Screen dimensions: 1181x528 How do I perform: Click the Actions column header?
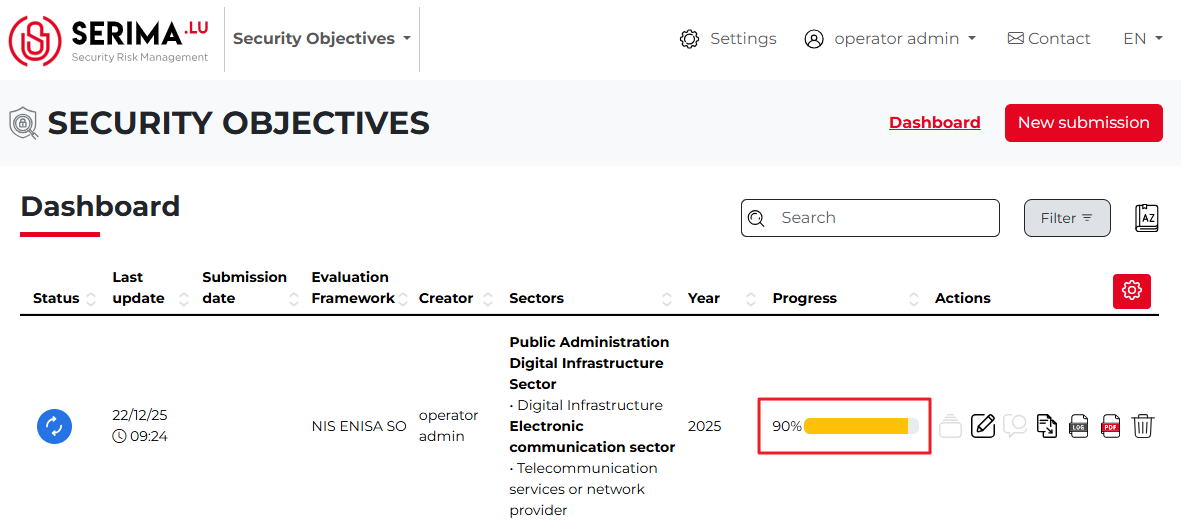pos(963,298)
